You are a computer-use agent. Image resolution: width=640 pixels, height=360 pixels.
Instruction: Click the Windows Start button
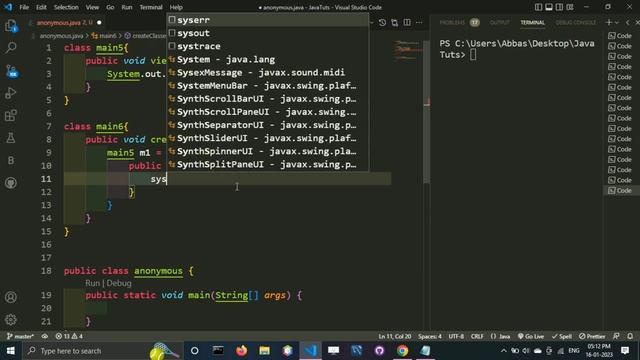click(11, 351)
